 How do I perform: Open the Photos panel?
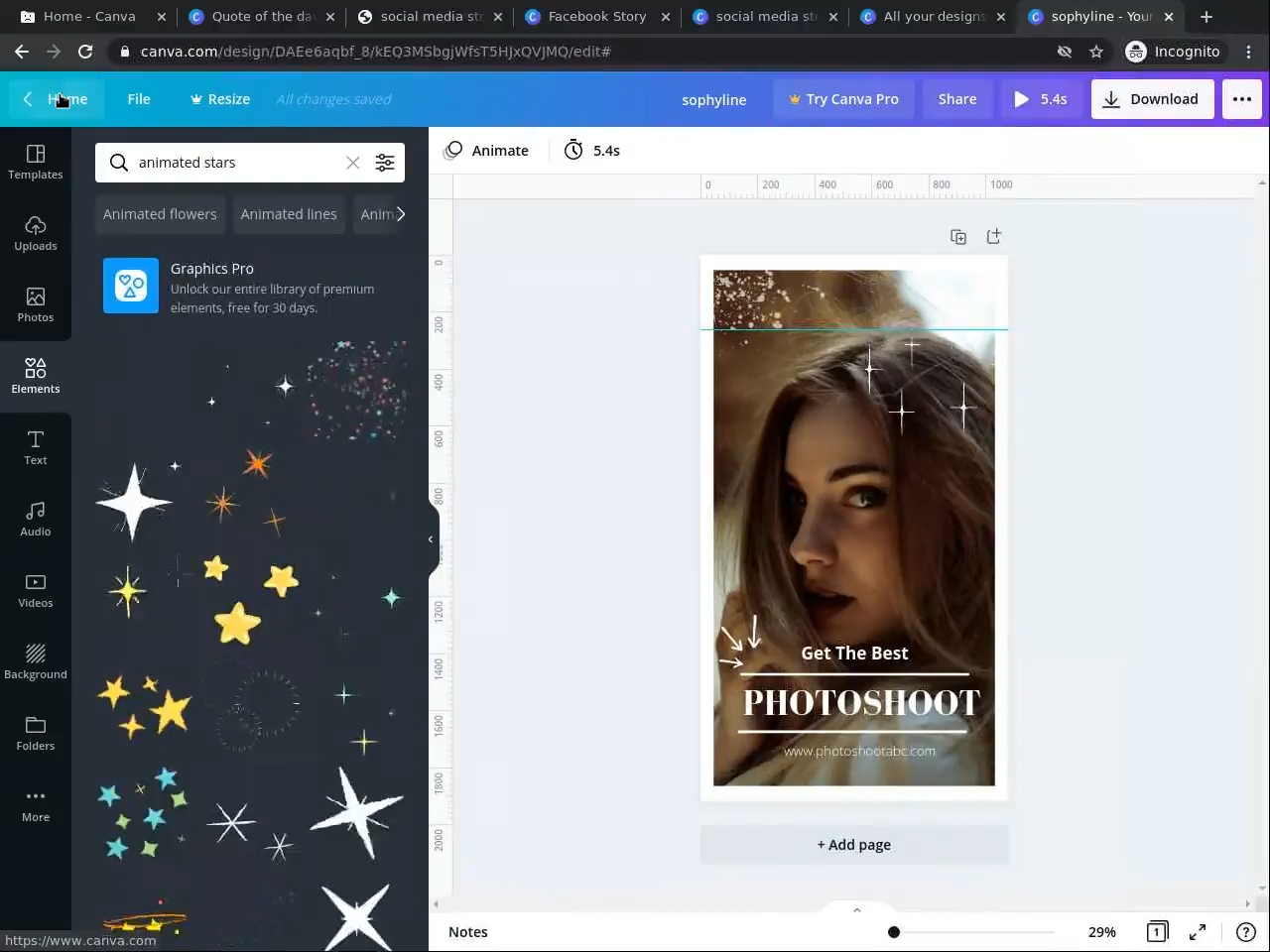pyautogui.click(x=36, y=304)
